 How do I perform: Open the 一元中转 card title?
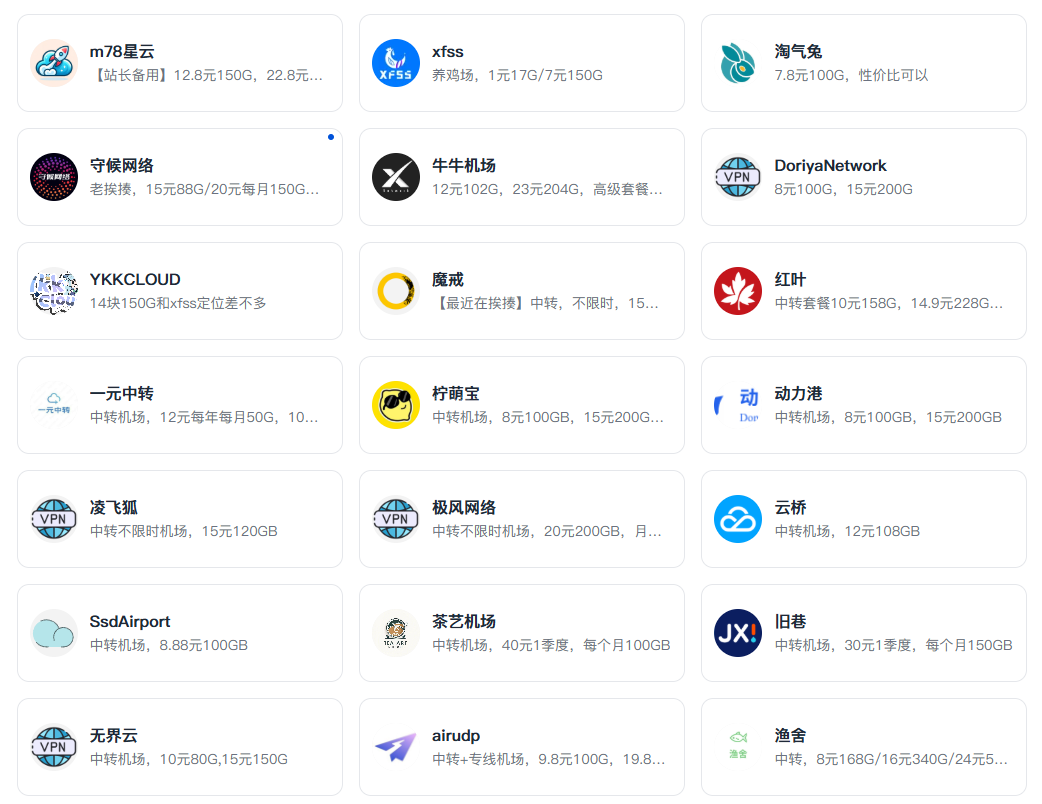(121, 394)
